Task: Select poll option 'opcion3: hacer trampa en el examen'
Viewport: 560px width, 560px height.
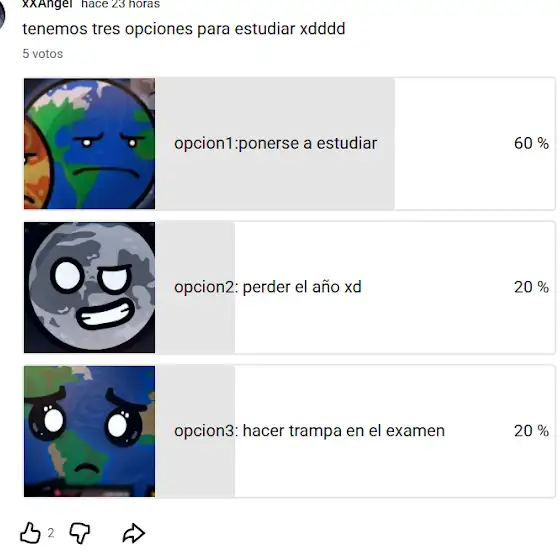Action: [x=289, y=431]
